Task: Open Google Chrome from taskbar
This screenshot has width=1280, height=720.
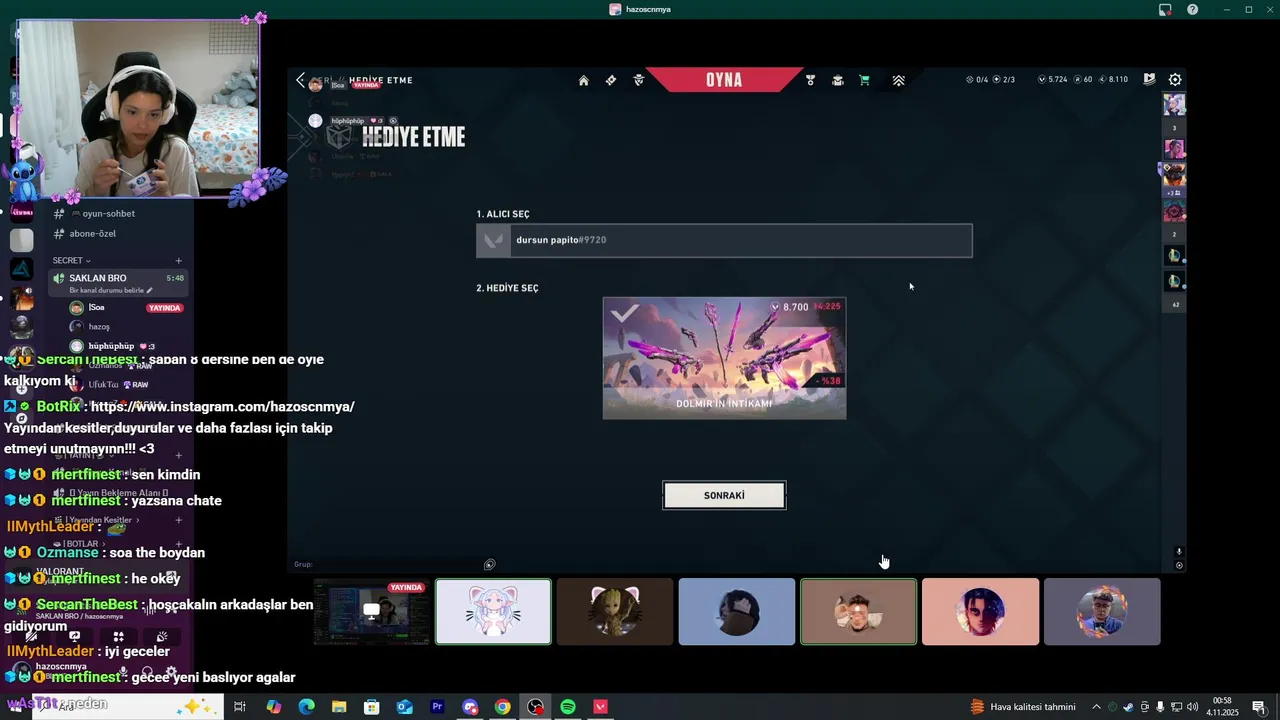Action: coord(503,707)
